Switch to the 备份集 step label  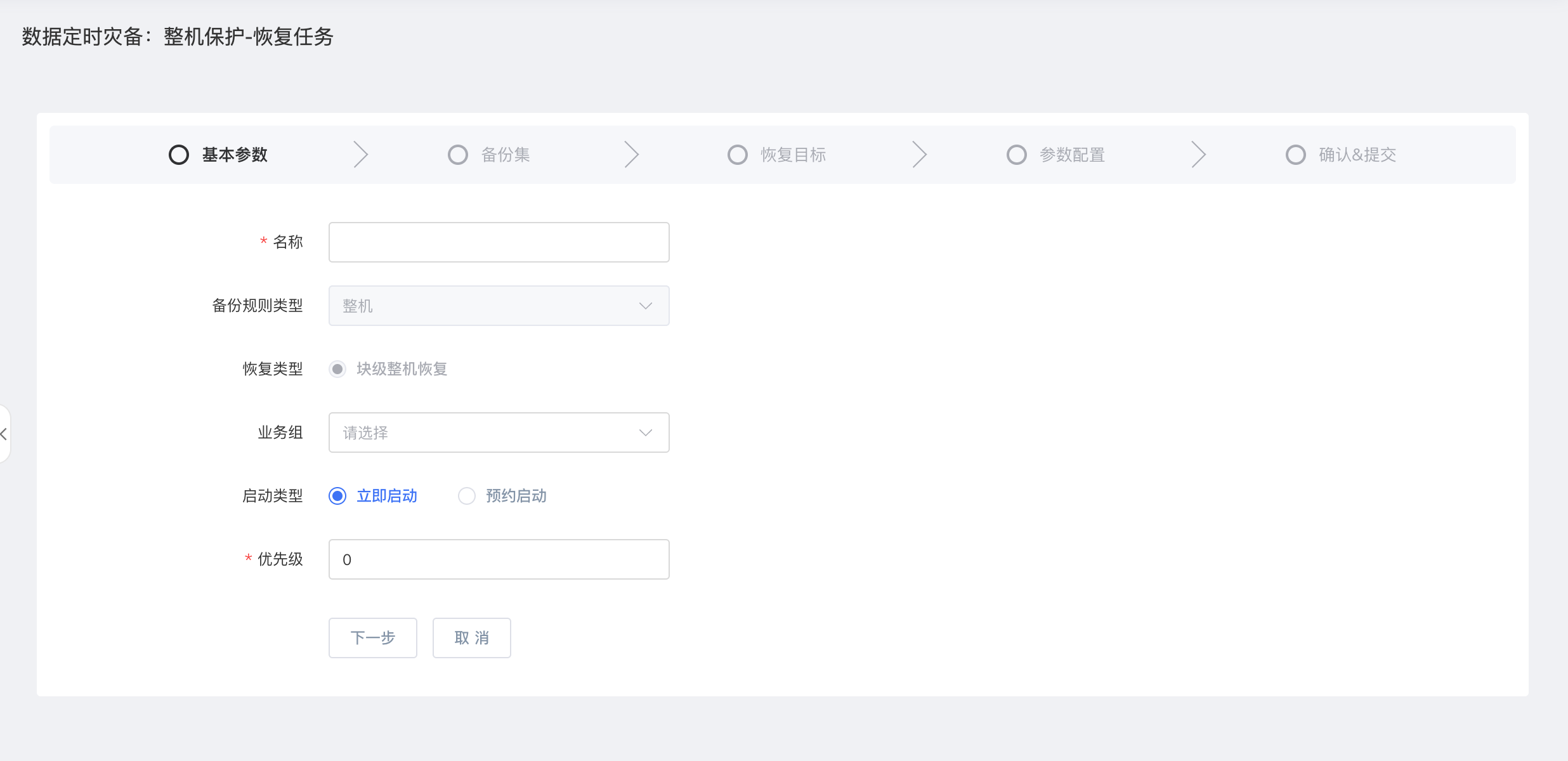pos(506,155)
